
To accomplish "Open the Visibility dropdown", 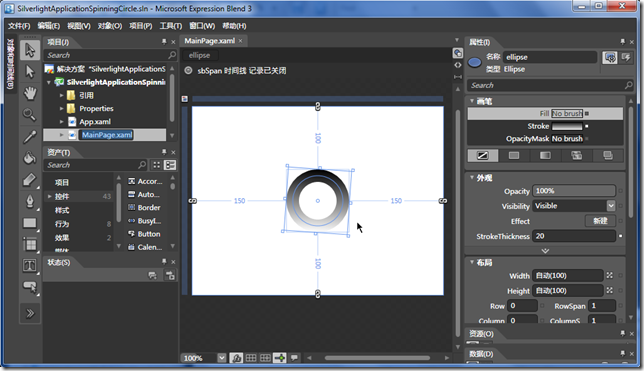I will point(611,206).
